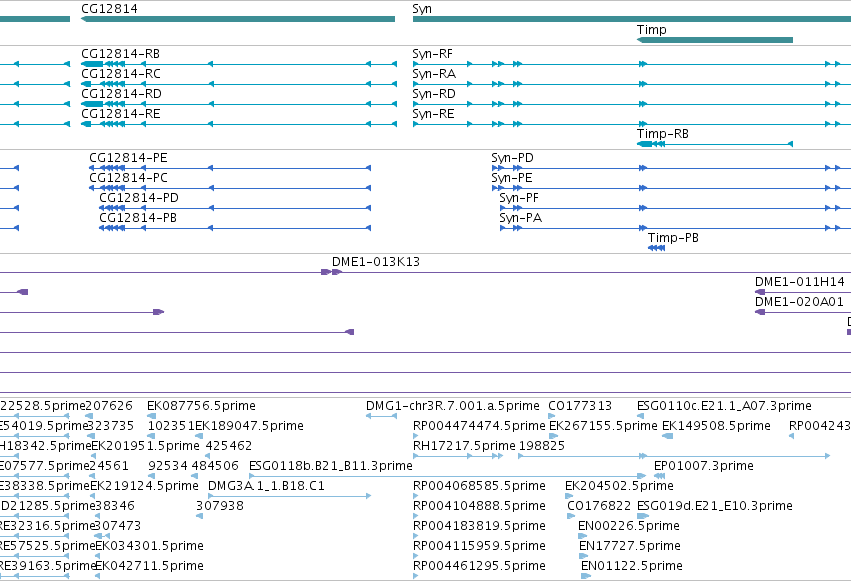Click the 307938 EST label
This screenshot has height=581, width=851.
click(x=219, y=506)
